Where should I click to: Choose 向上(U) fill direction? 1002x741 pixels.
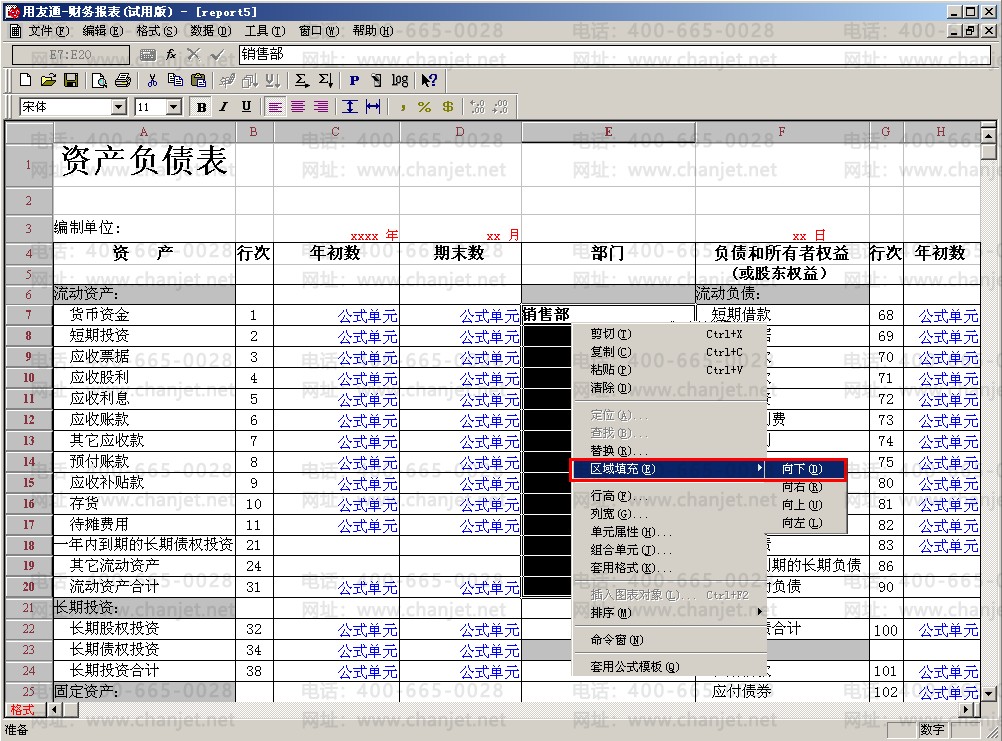coord(805,505)
